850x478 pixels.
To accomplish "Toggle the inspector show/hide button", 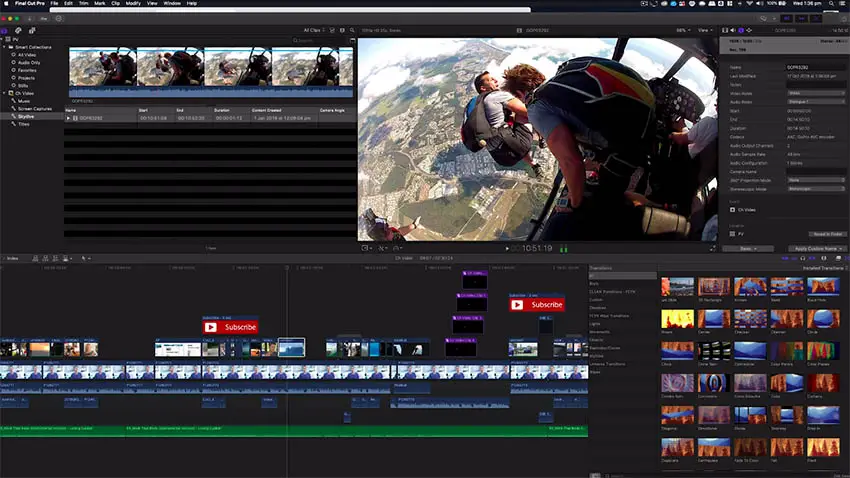I will click(x=816, y=18).
